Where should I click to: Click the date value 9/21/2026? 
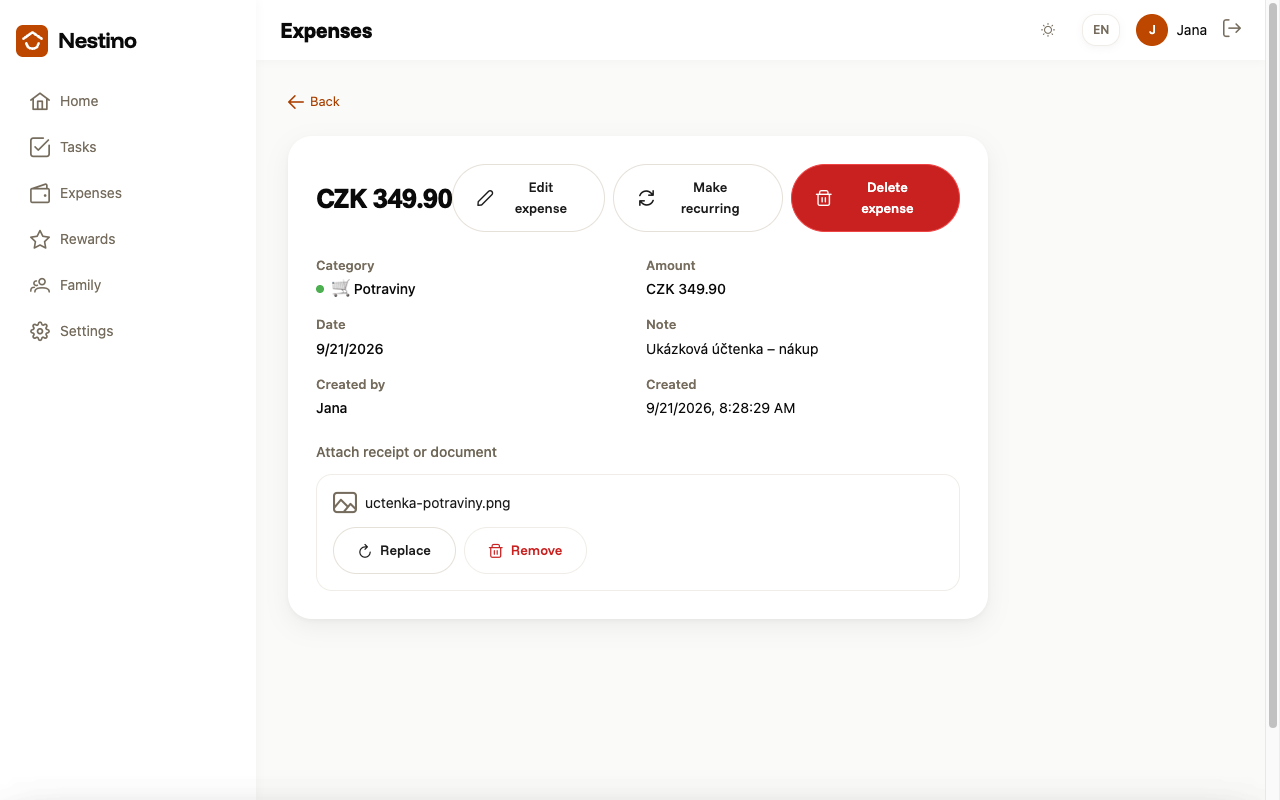pyautogui.click(x=350, y=349)
